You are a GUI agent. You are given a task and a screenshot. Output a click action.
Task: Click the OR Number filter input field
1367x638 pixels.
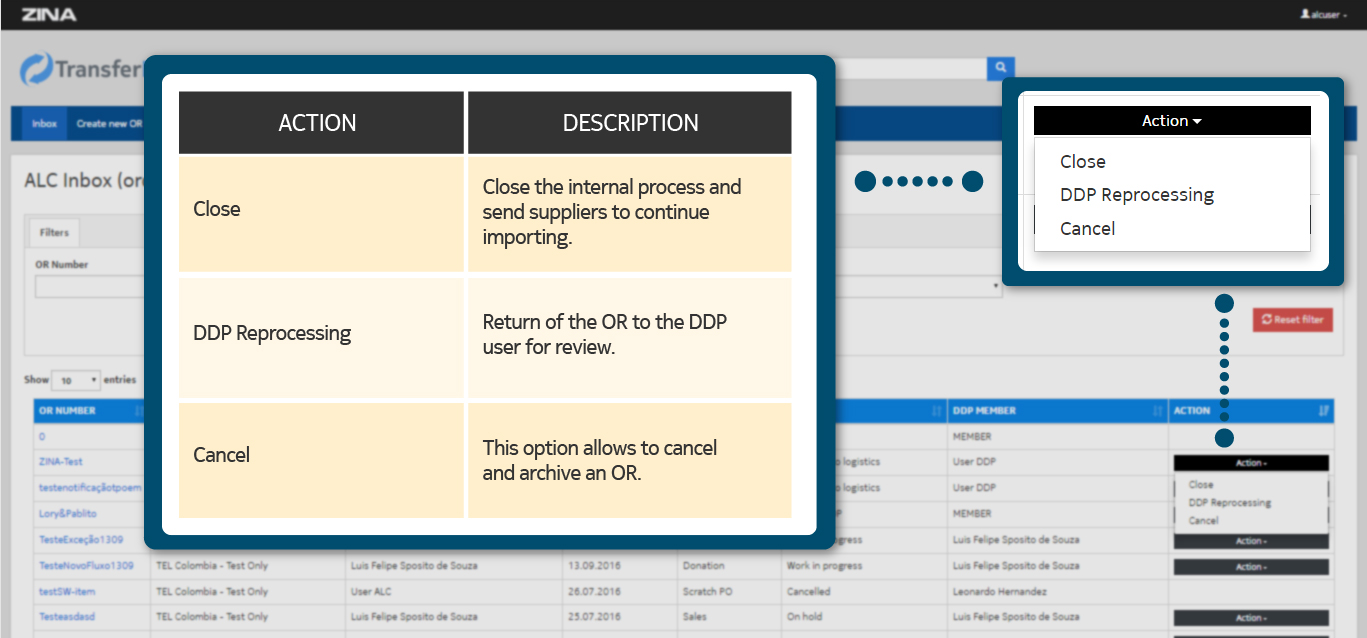click(x=90, y=287)
